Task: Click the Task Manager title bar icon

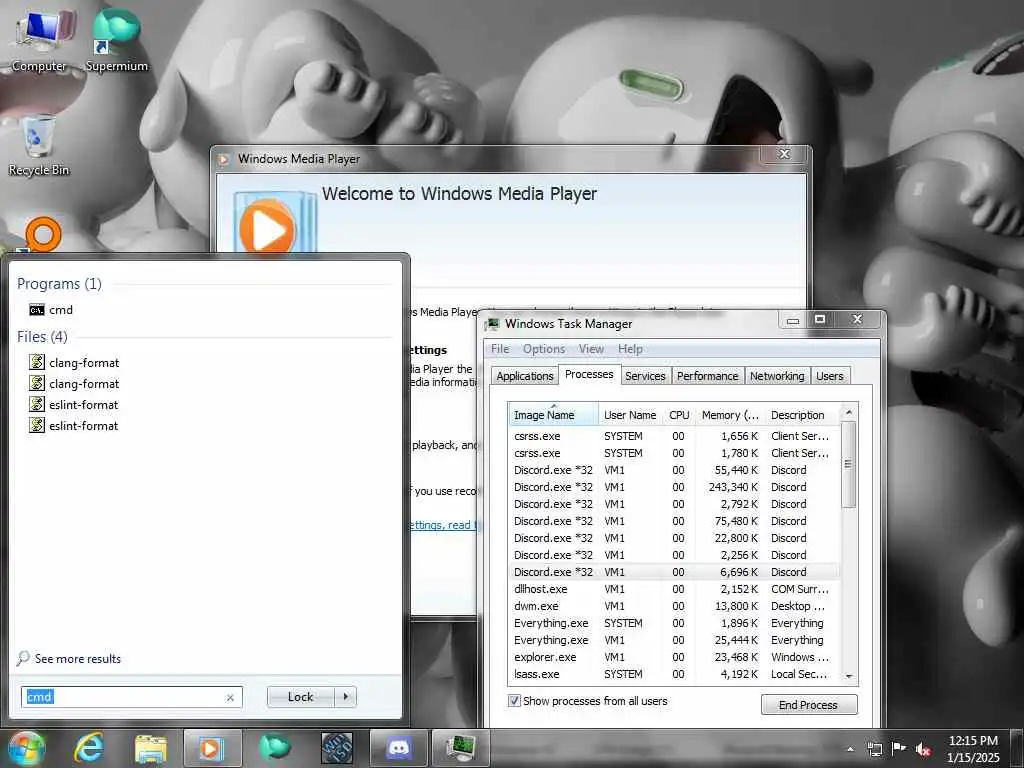Action: 493,324
